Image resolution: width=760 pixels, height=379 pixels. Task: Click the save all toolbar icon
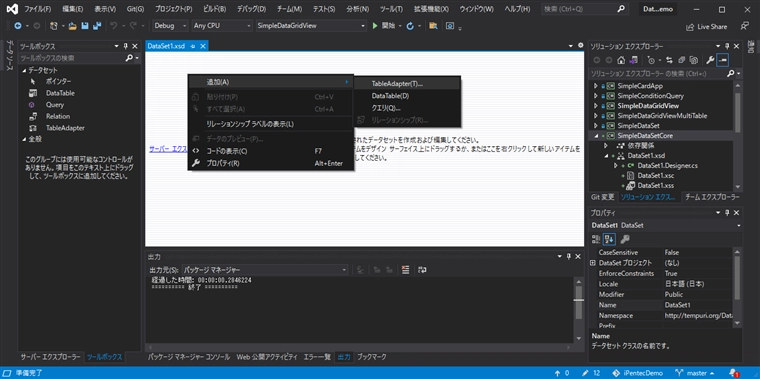[x=97, y=26]
